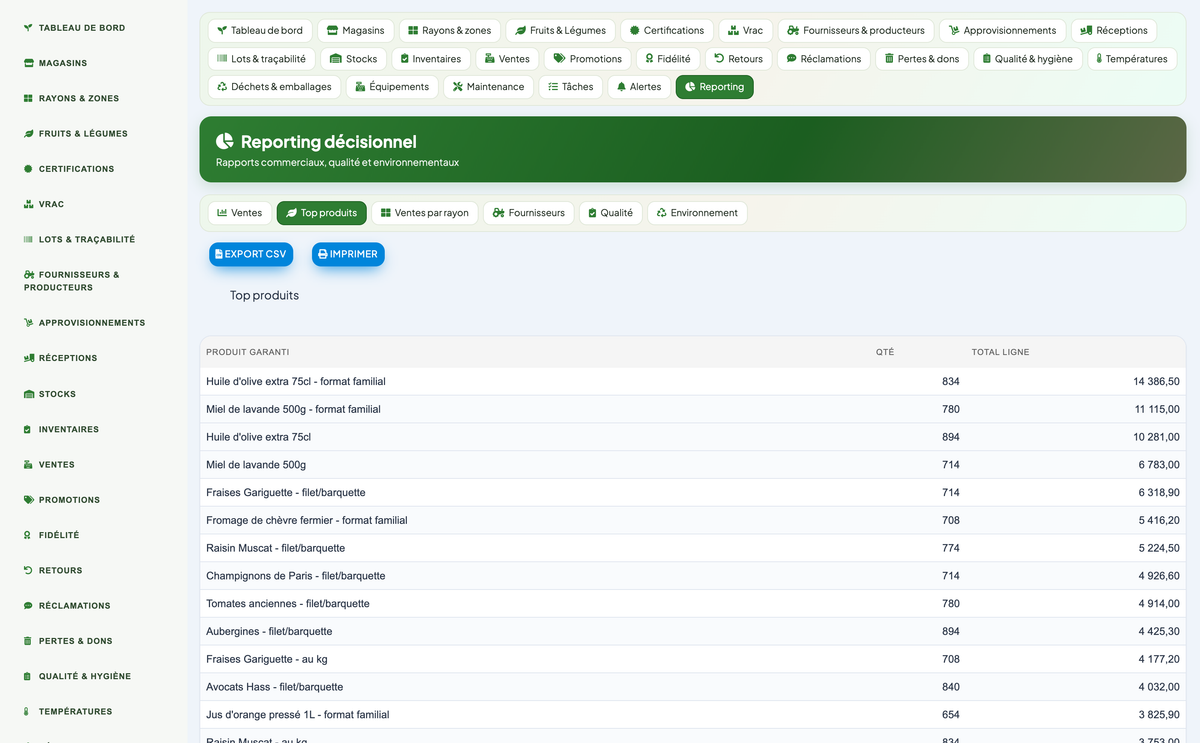This screenshot has height=743, width=1200.
Task: Open Fruits & Légumes top chip
Action: pyautogui.click(x=560, y=31)
